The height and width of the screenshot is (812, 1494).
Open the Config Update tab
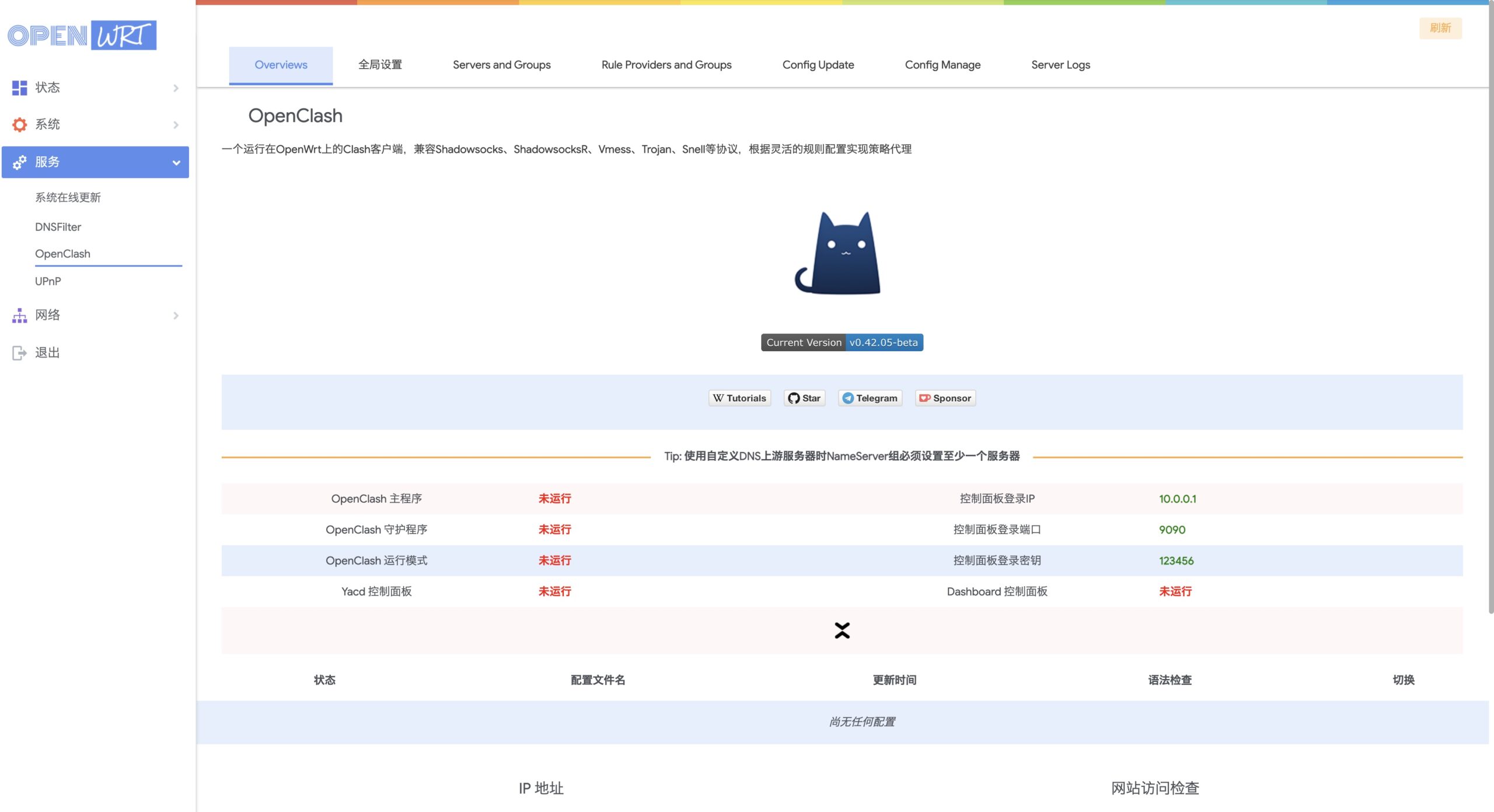tap(818, 65)
